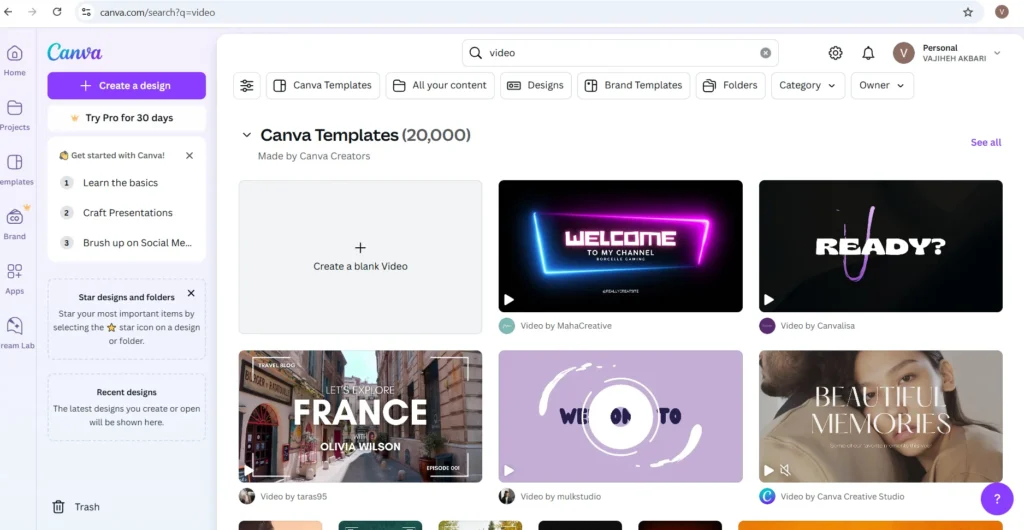Select the Brand Templates filter tab
This screenshot has height=530, width=1024.
click(633, 86)
